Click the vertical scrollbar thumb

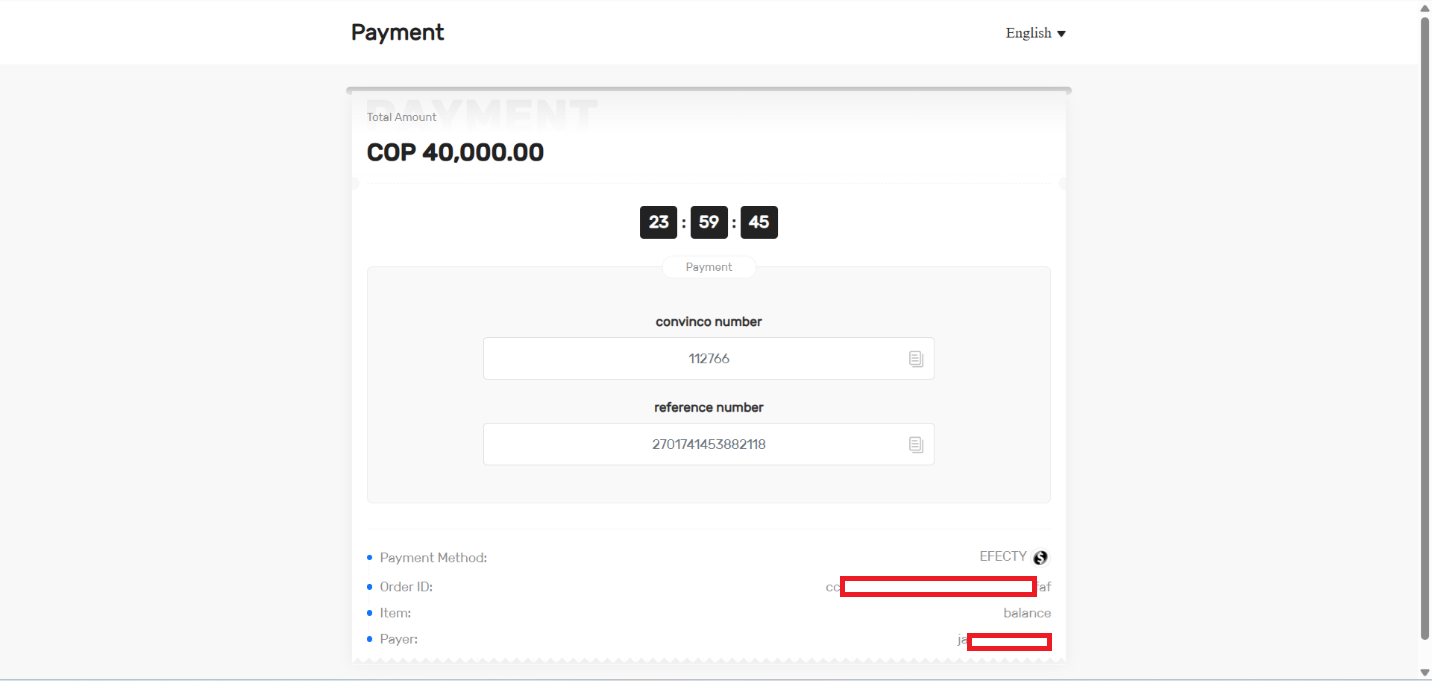click(x=1424, y=327)
